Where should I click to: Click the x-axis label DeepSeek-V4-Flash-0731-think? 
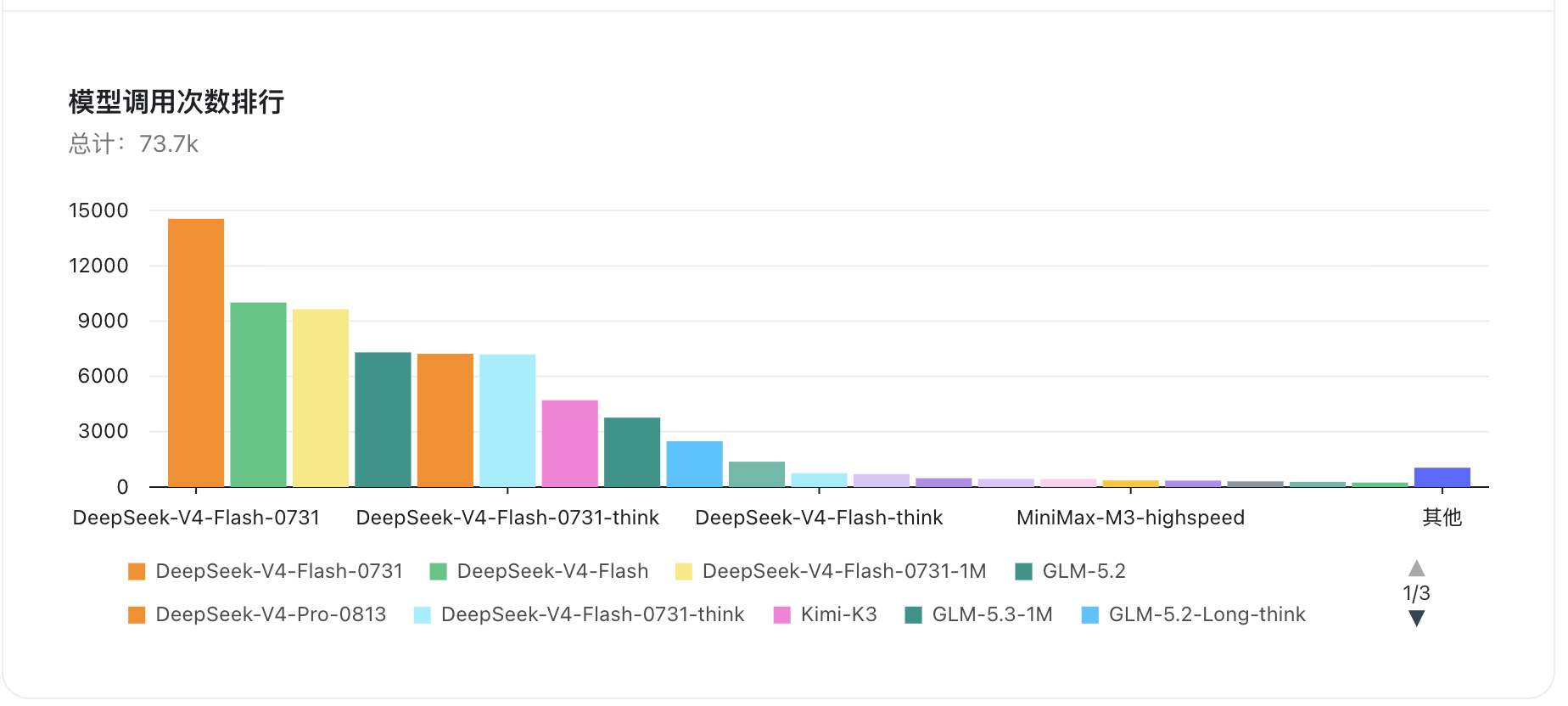[x=507, y=518]
